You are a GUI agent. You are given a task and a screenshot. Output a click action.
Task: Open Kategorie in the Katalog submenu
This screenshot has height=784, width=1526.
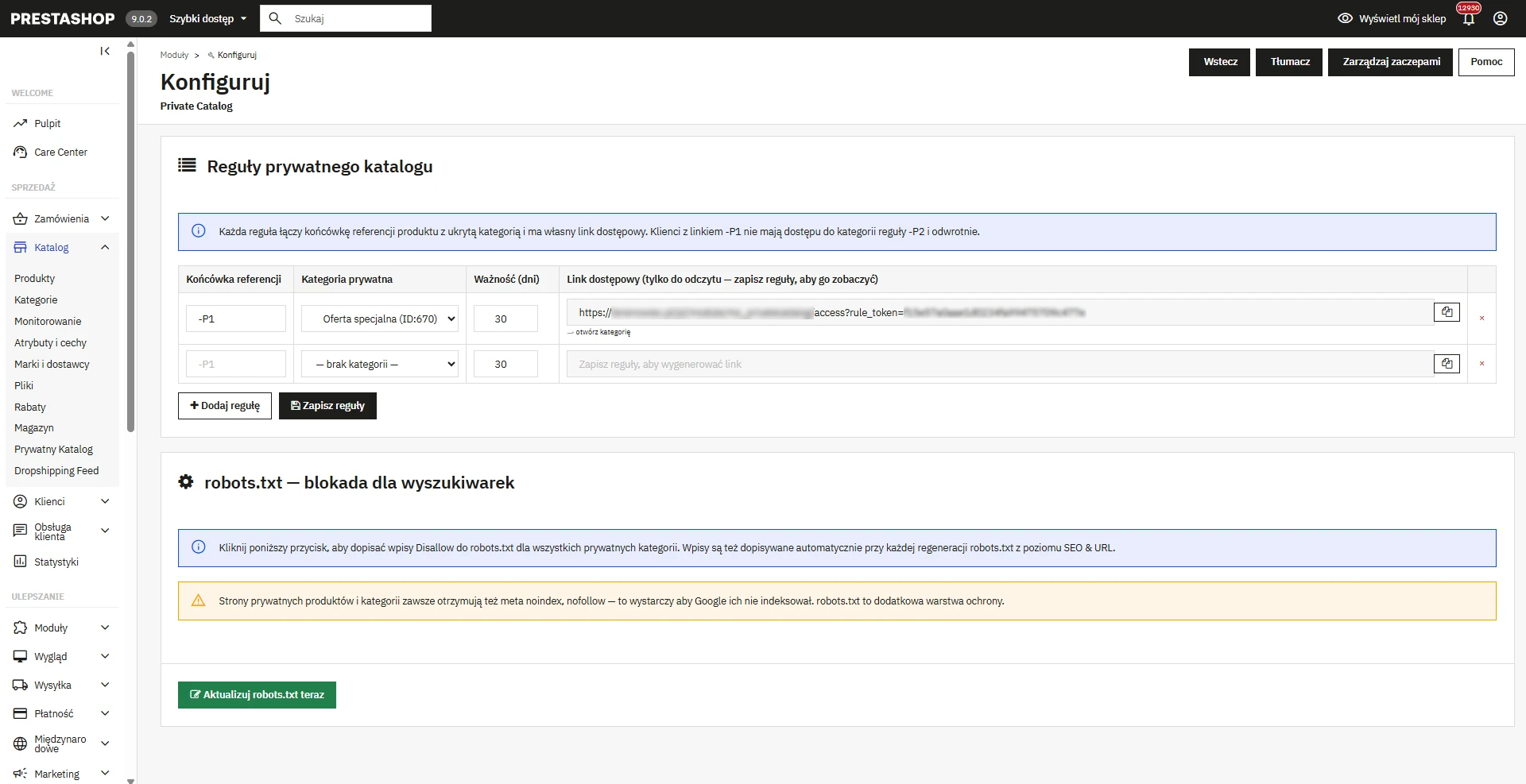(x=36, y=299)
